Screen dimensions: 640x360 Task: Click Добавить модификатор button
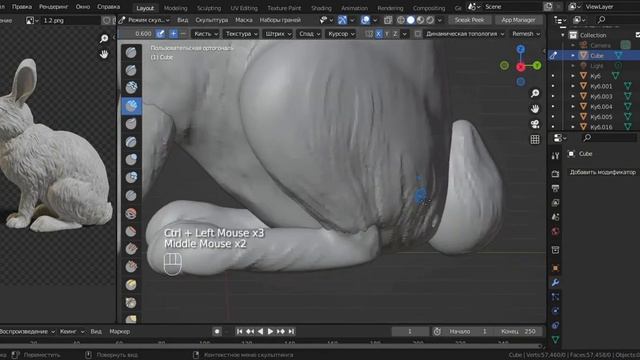[602, 172]
